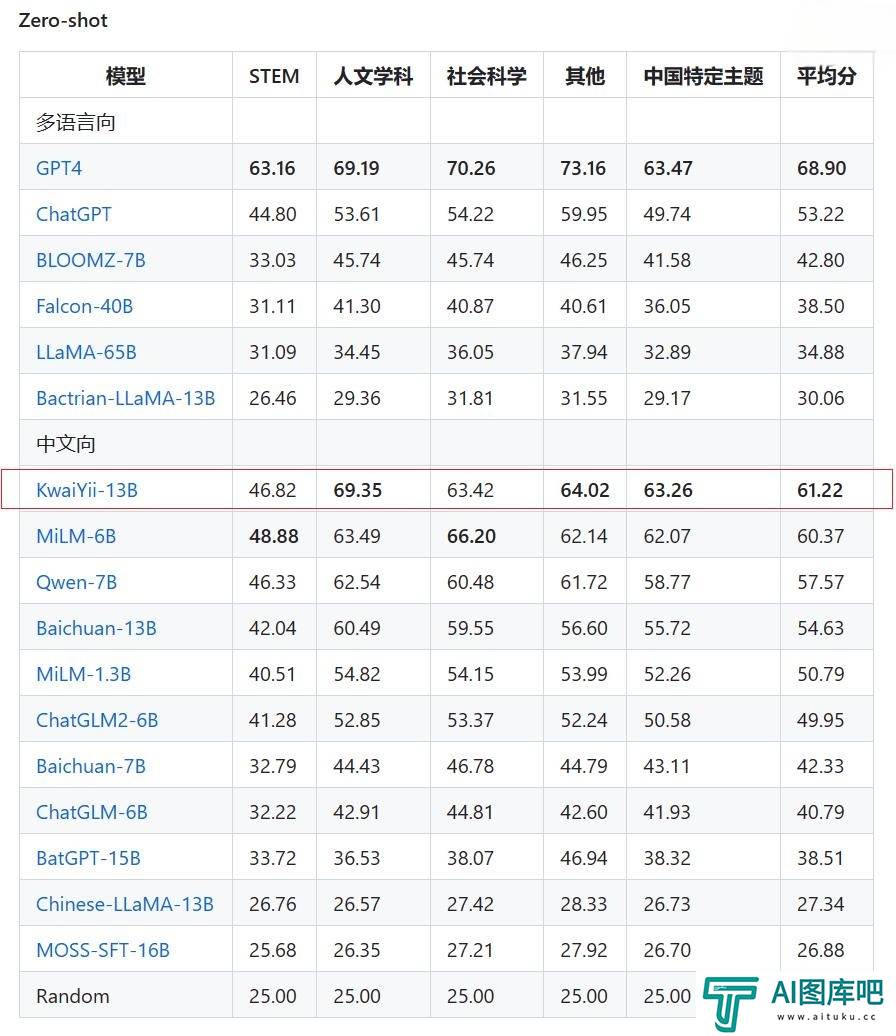Open the Qwen-7B model link
The image size is (896, 1036).
77,582
